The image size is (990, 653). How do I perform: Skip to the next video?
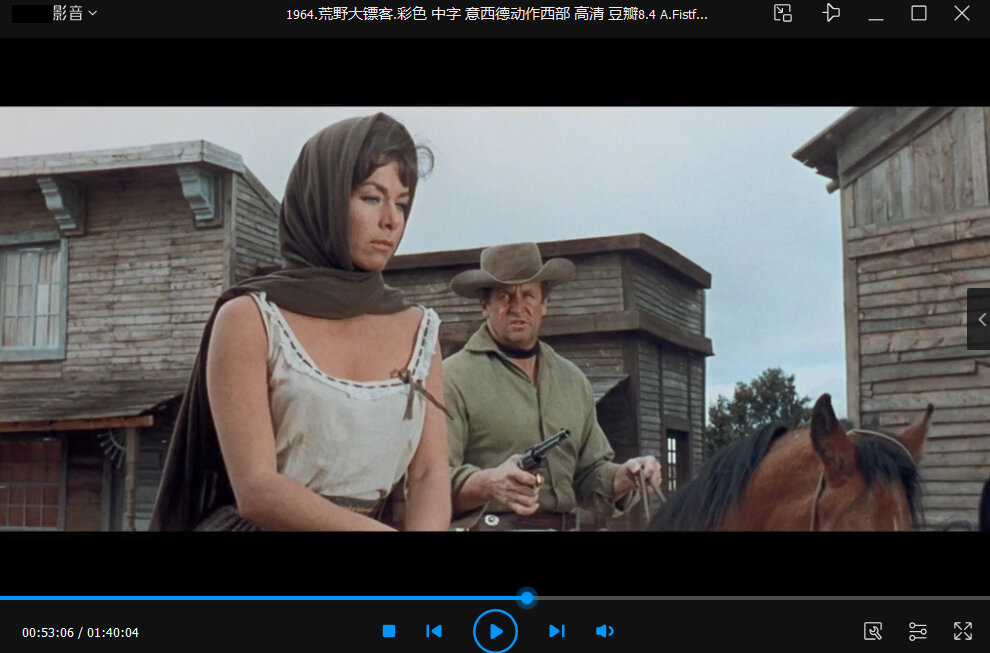[557, 631]
